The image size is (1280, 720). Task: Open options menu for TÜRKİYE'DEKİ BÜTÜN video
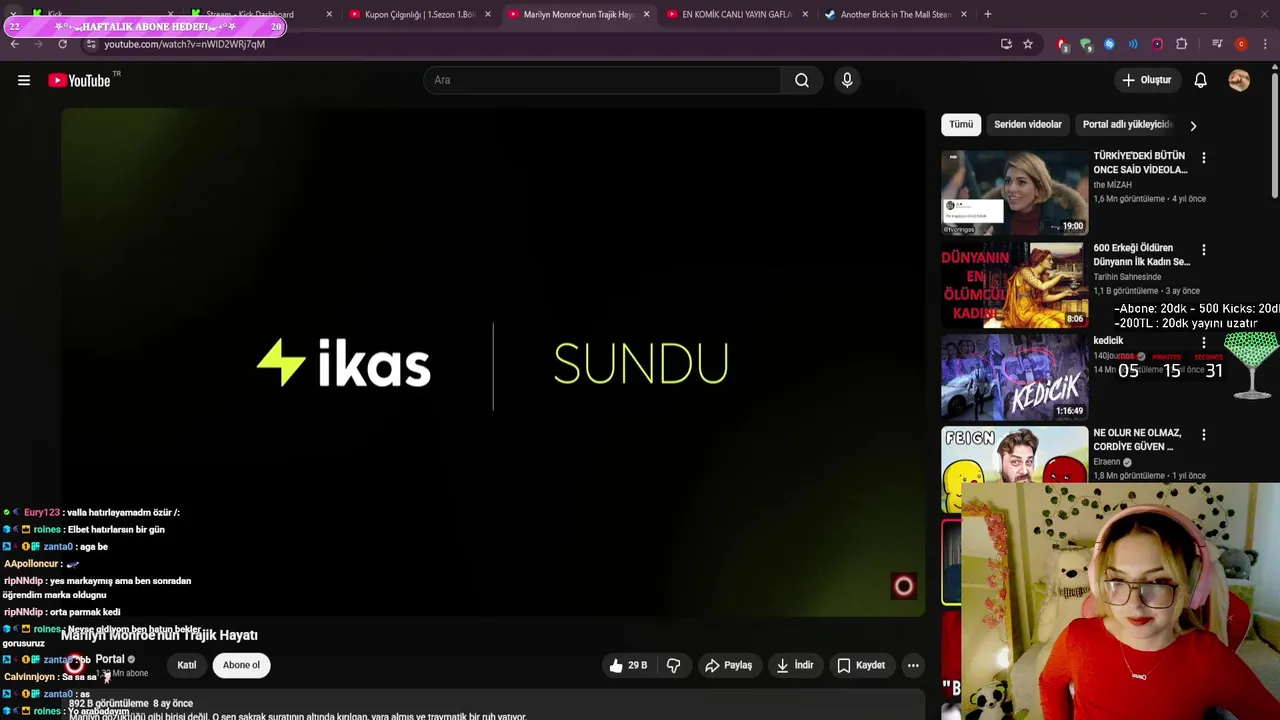(1204, 158)
